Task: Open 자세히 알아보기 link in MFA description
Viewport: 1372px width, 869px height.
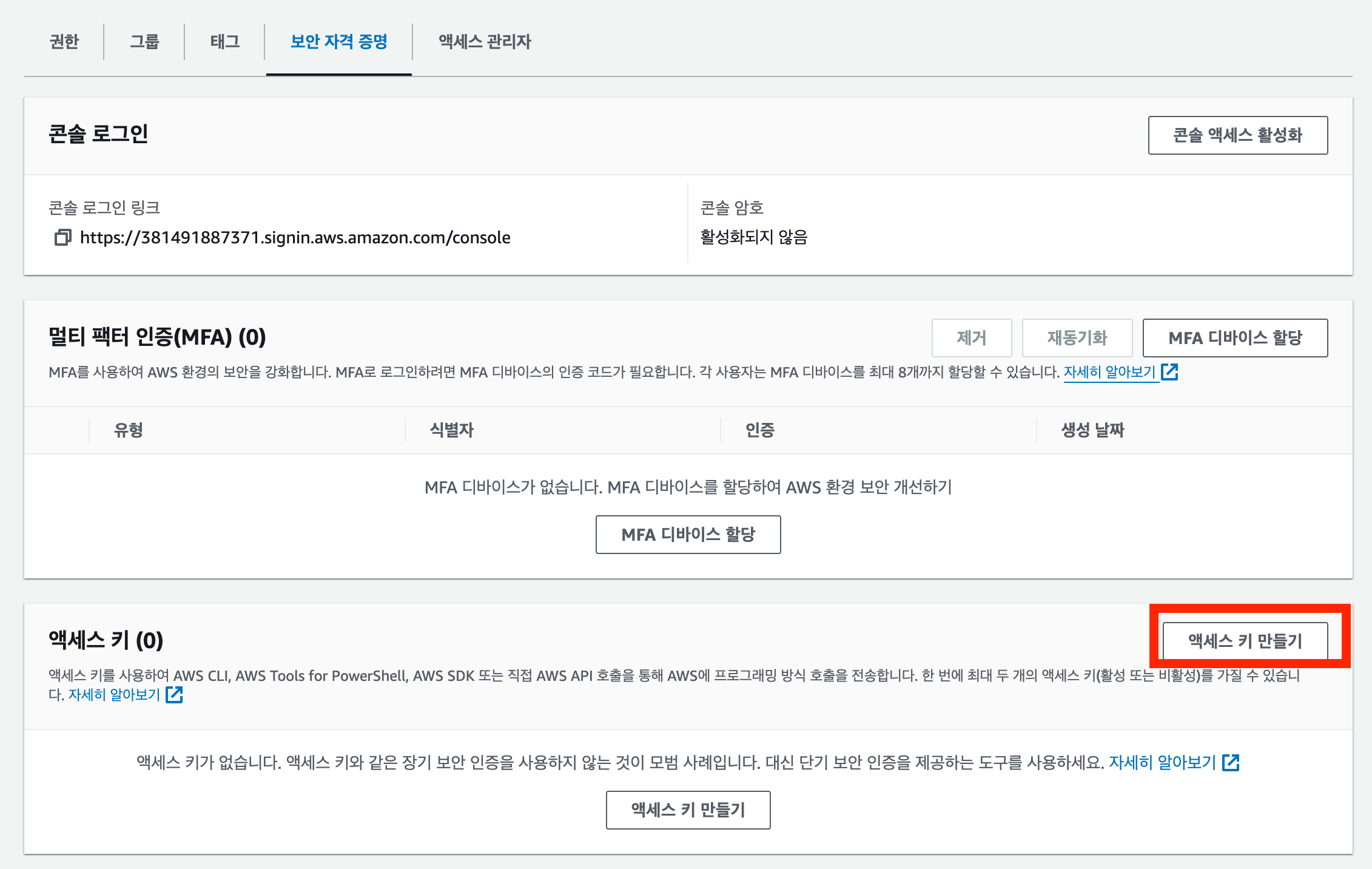Action: [1109, 372]
